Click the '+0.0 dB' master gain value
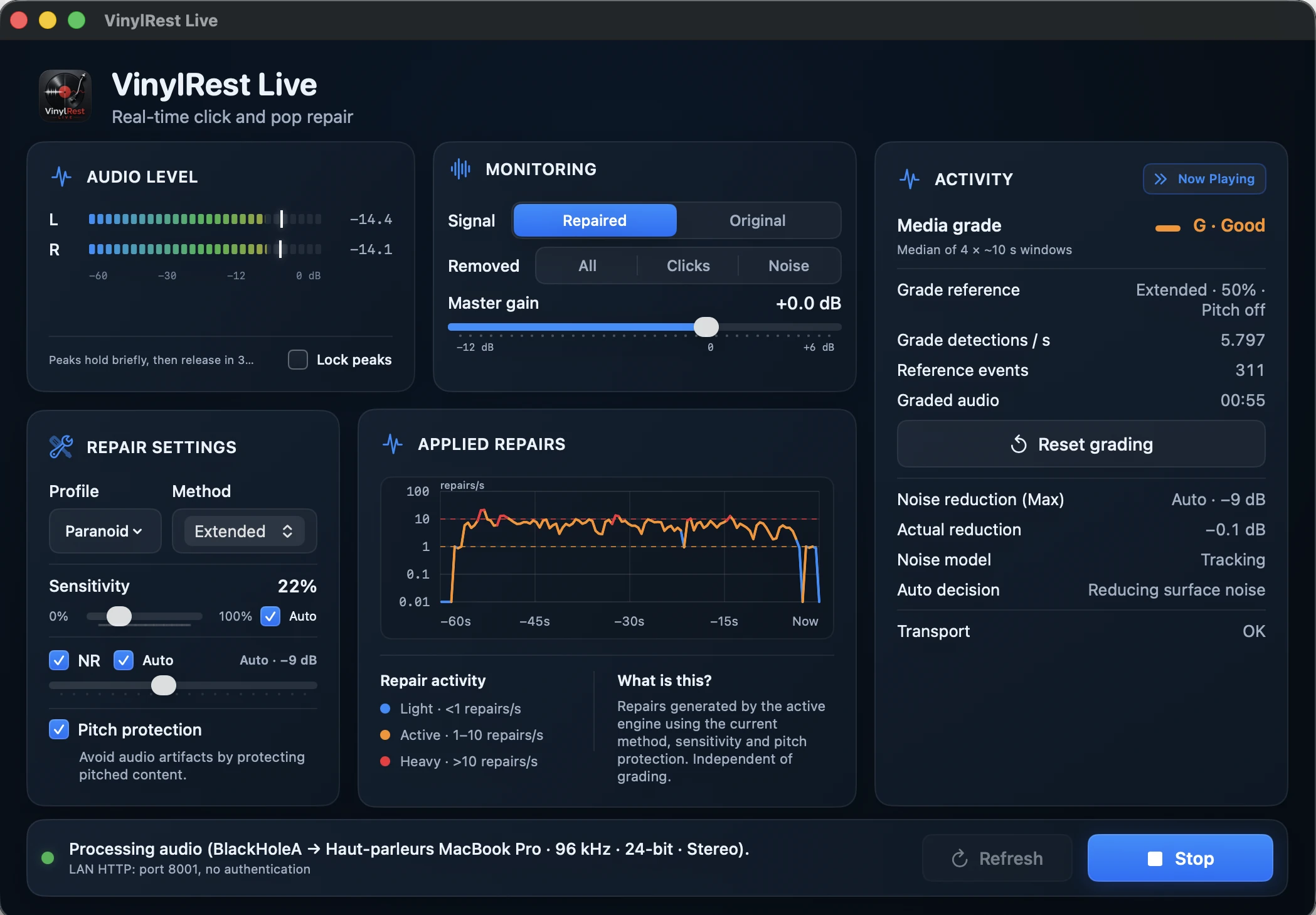The image size is (1316, 915). [x=808, y=303]
